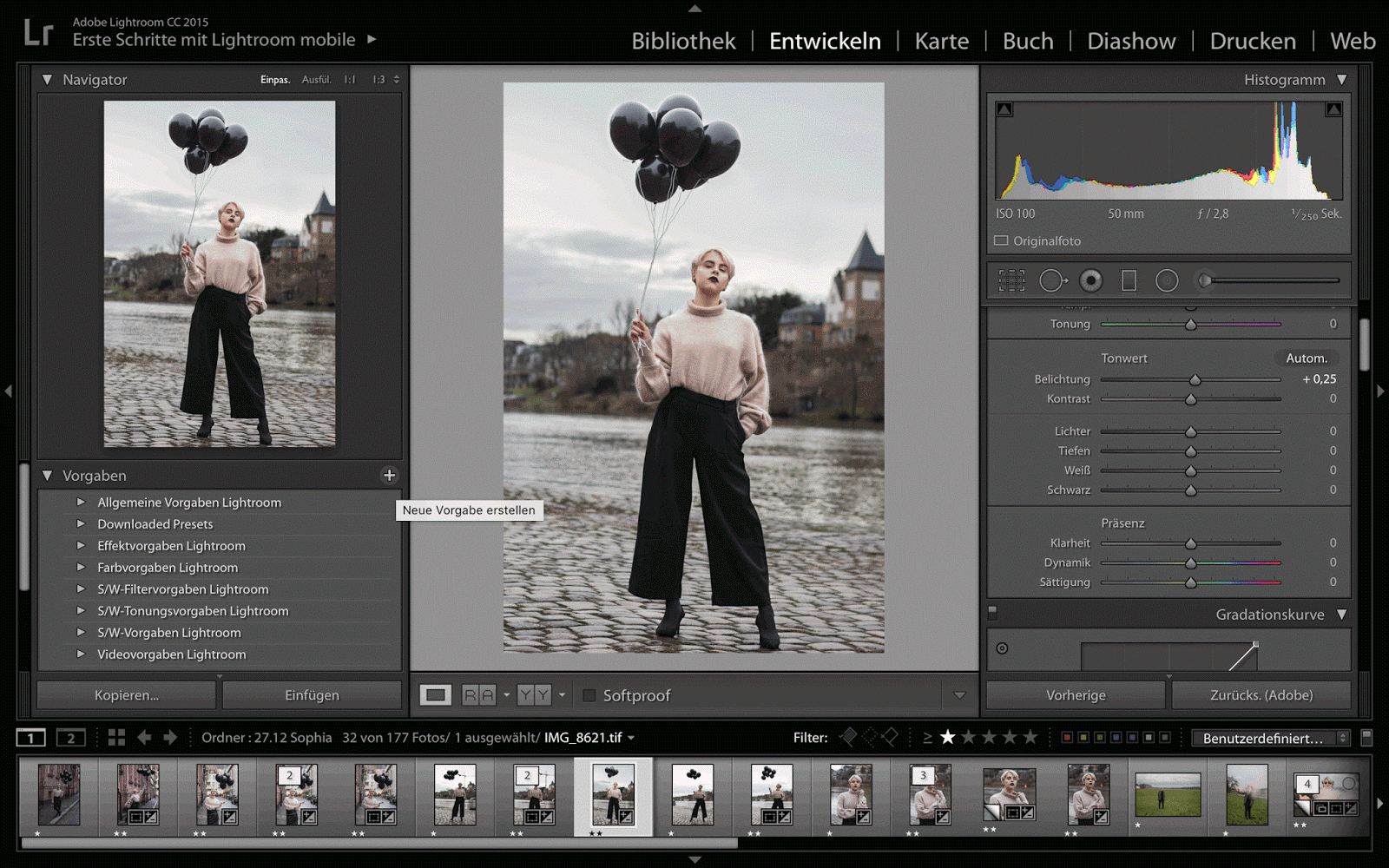Select the R|A before/after view button
The width and height of the screenshot is (1389, 868).
[x=479, y=695]
